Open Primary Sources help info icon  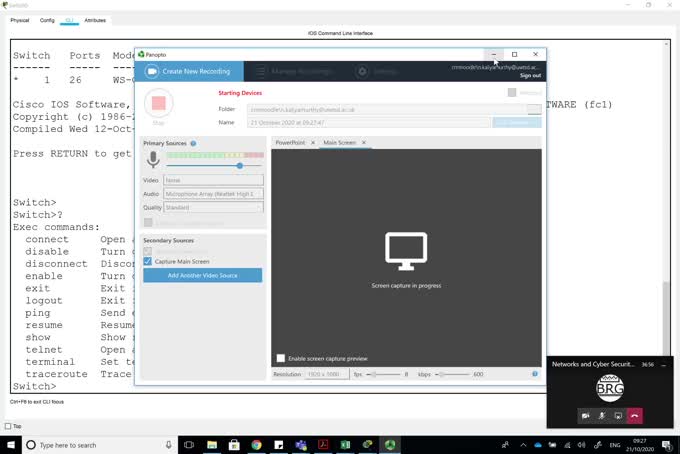coord(193,144)
